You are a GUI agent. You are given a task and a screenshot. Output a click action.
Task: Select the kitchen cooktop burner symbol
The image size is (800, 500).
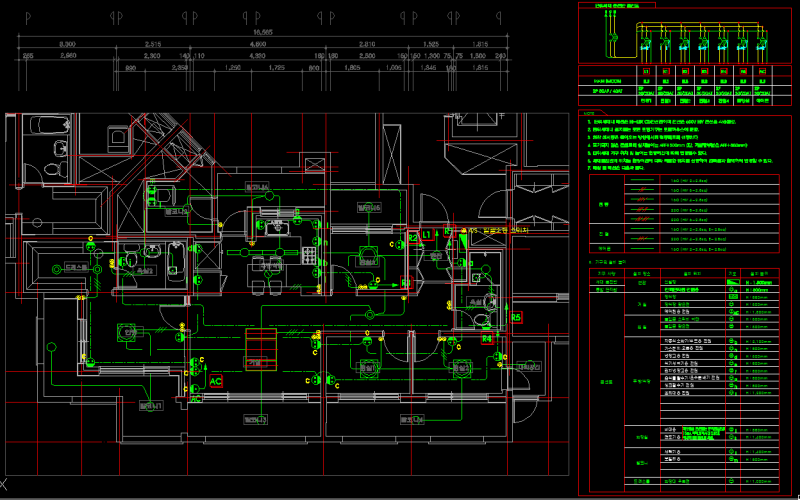tap(268, 267)
